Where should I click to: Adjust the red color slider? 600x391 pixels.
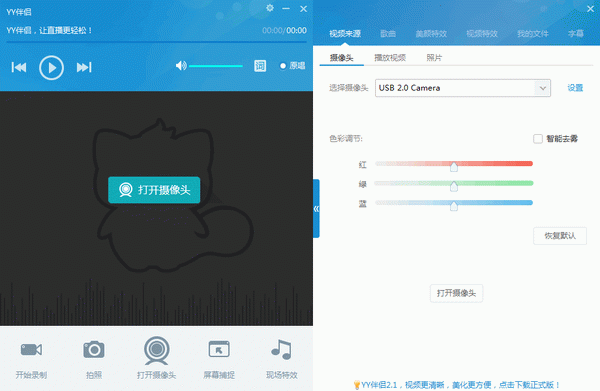(454, 165)
